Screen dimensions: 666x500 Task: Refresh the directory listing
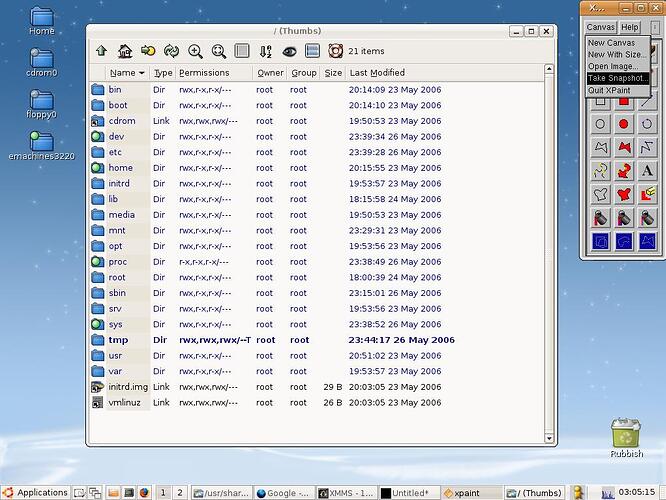tap(172, 51)
